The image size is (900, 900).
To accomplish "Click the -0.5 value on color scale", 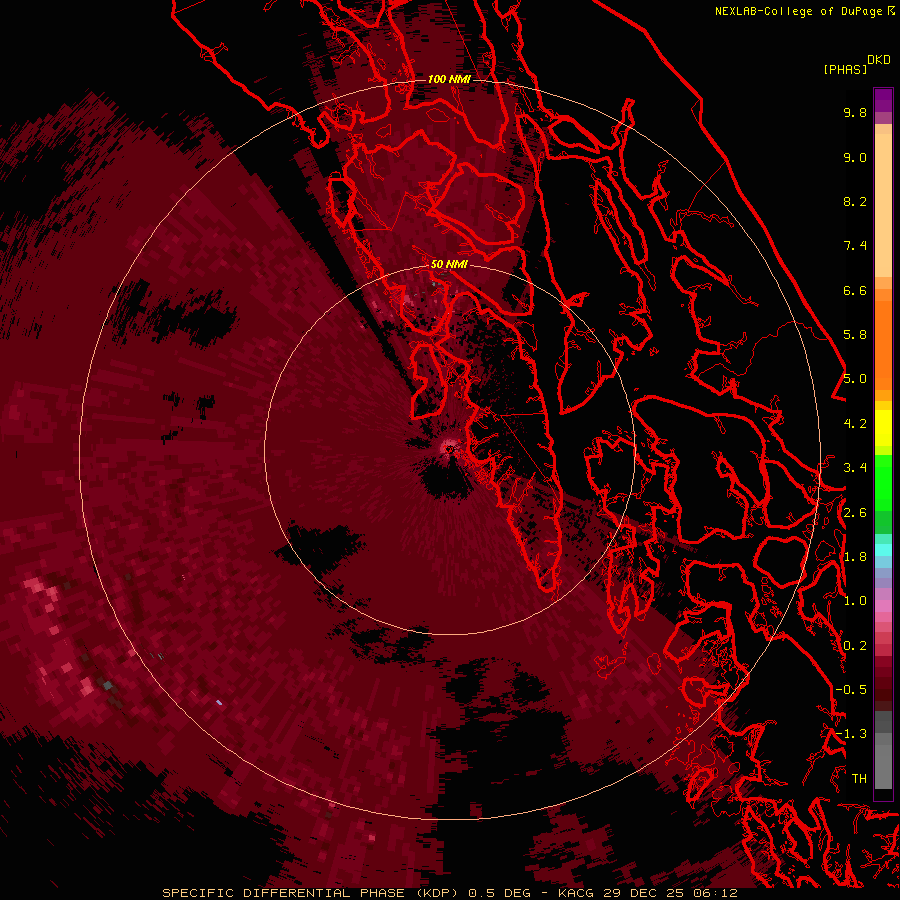I will click(851, 690).
